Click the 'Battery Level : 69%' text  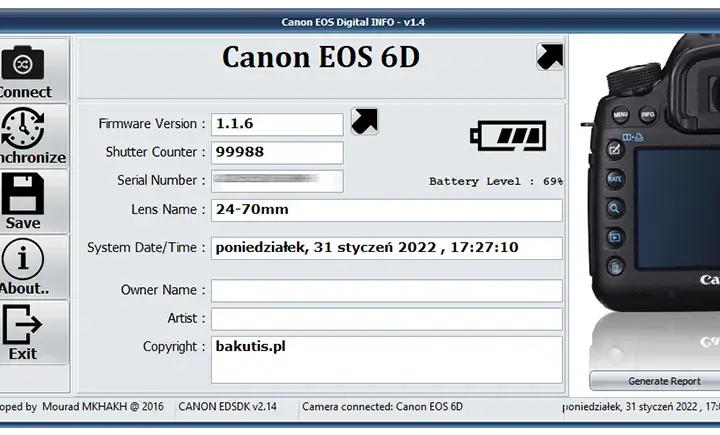(x=496, y=181)
